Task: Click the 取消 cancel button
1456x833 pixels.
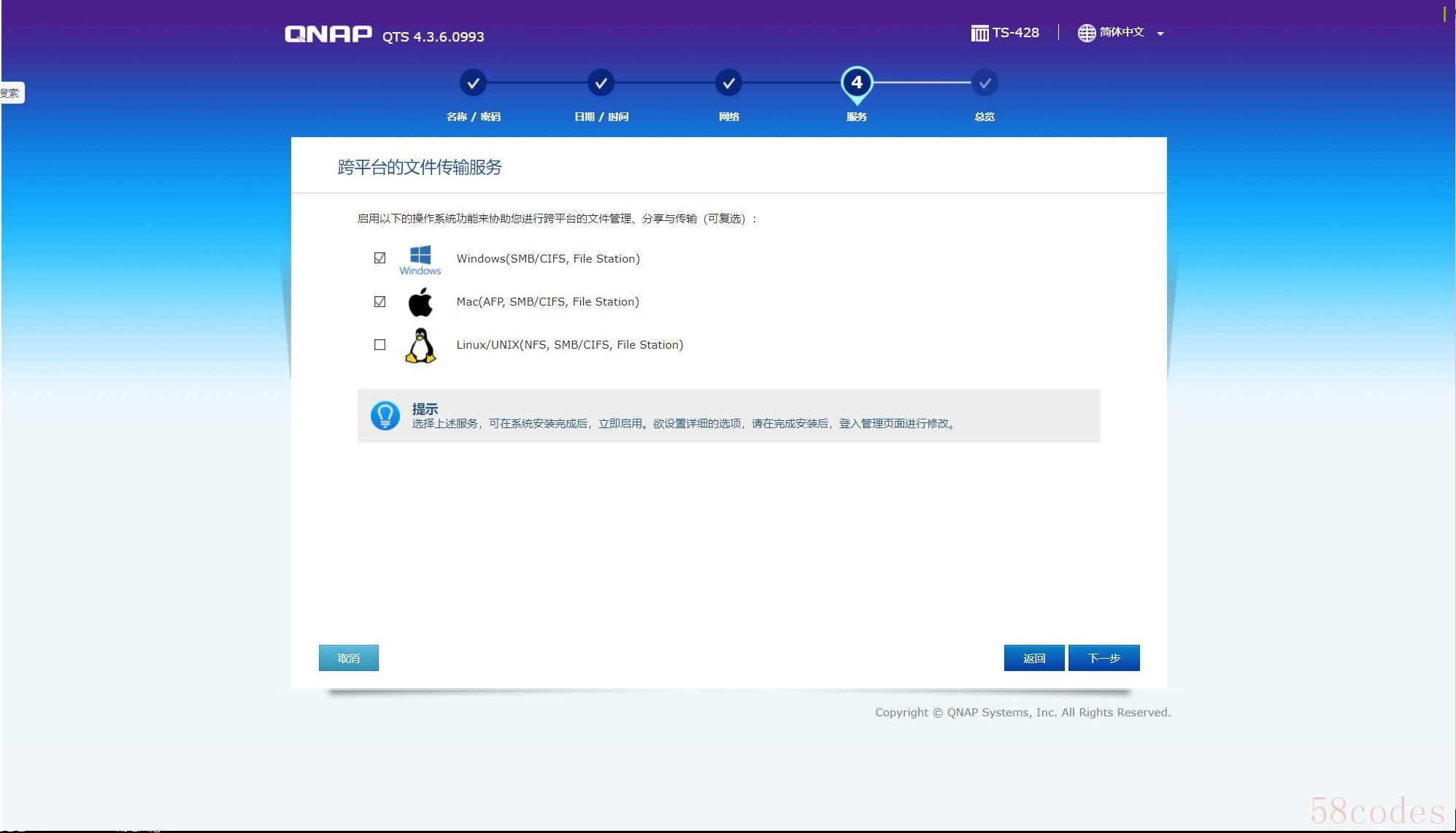Action: pos(348,658)
